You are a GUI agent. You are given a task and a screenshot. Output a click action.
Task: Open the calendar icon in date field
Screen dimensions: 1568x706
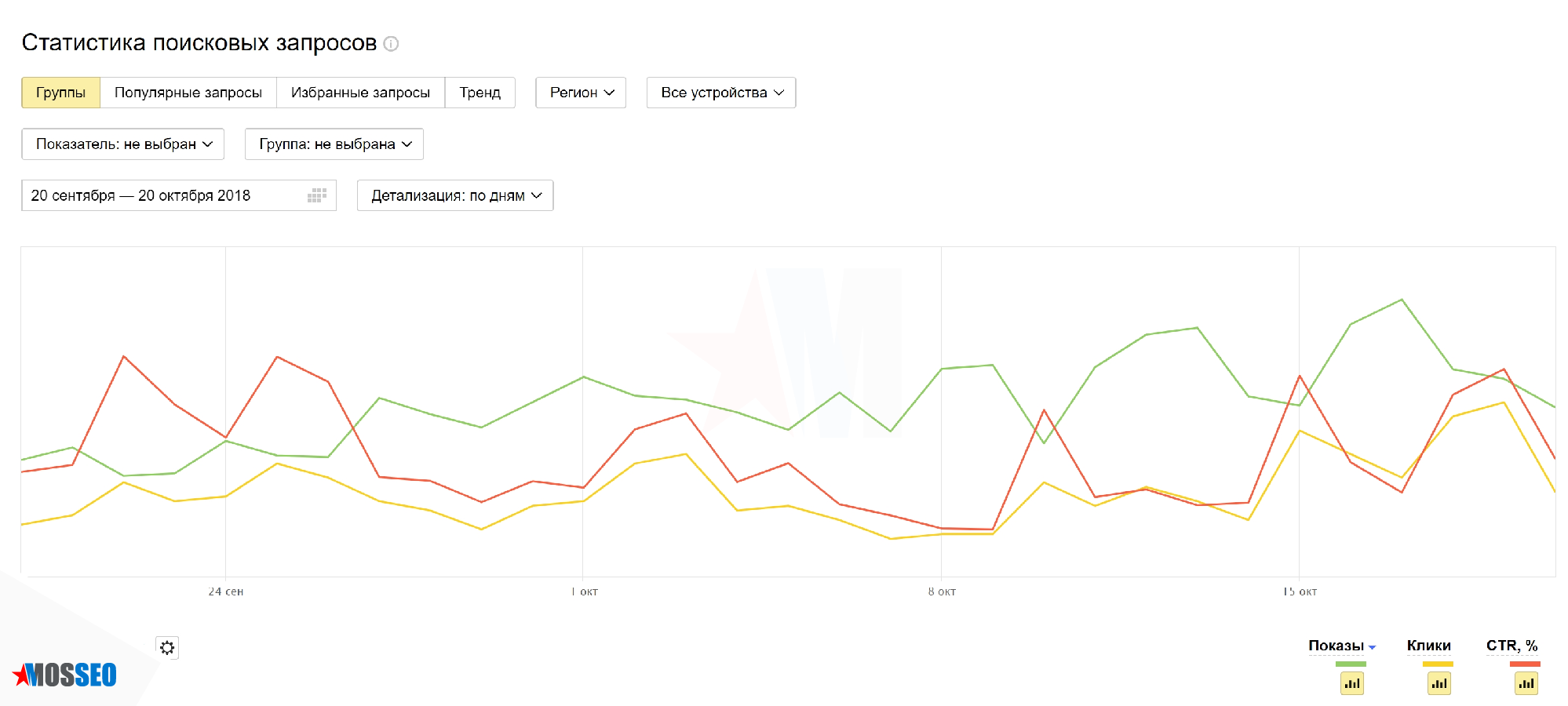[x=317, y=195]
